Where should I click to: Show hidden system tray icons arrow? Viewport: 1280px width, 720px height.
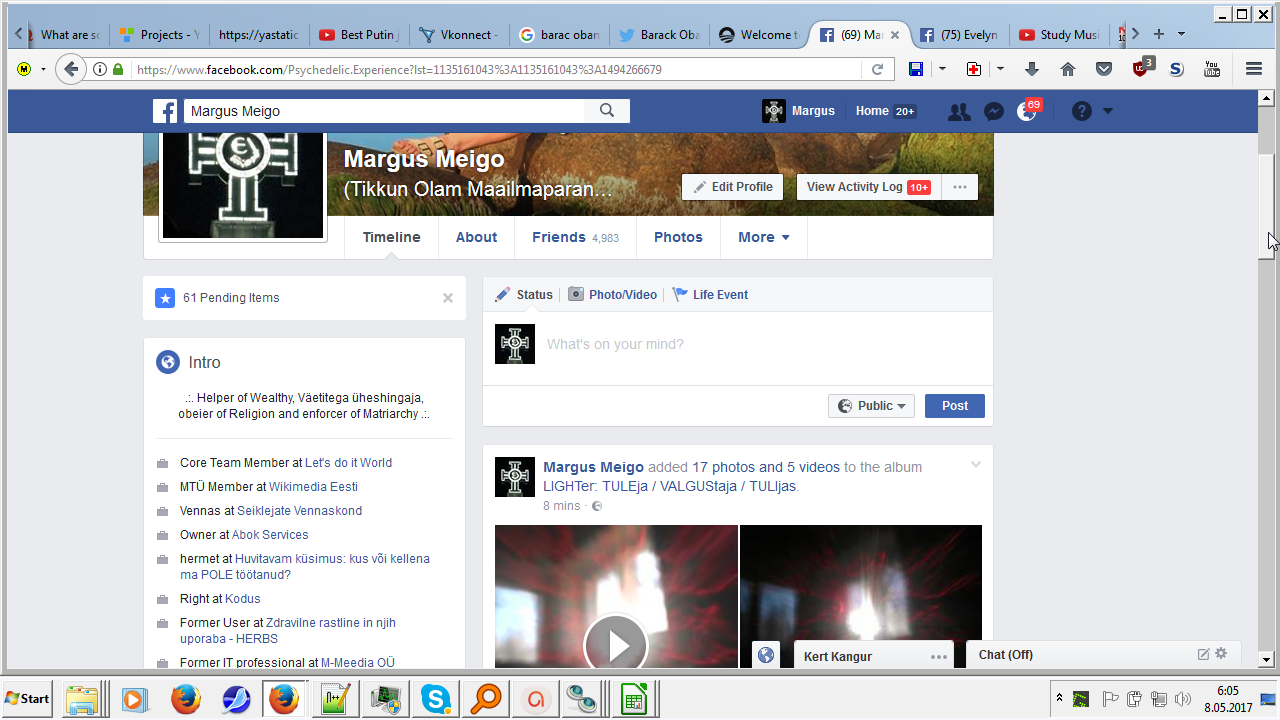tap(1058, 698)
